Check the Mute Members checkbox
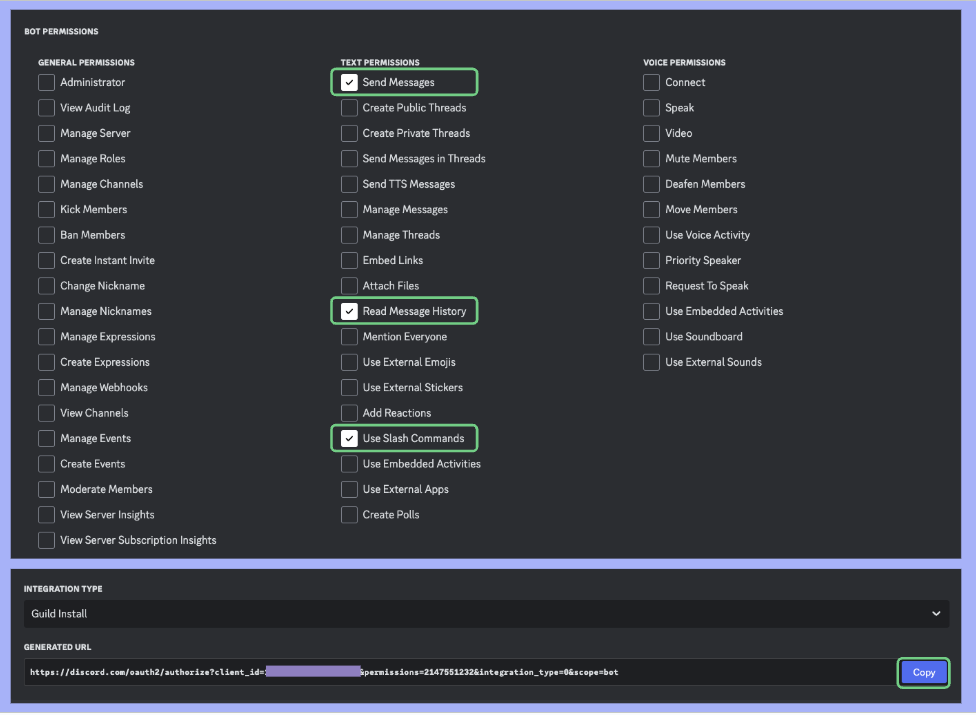 tap(652, 158)
